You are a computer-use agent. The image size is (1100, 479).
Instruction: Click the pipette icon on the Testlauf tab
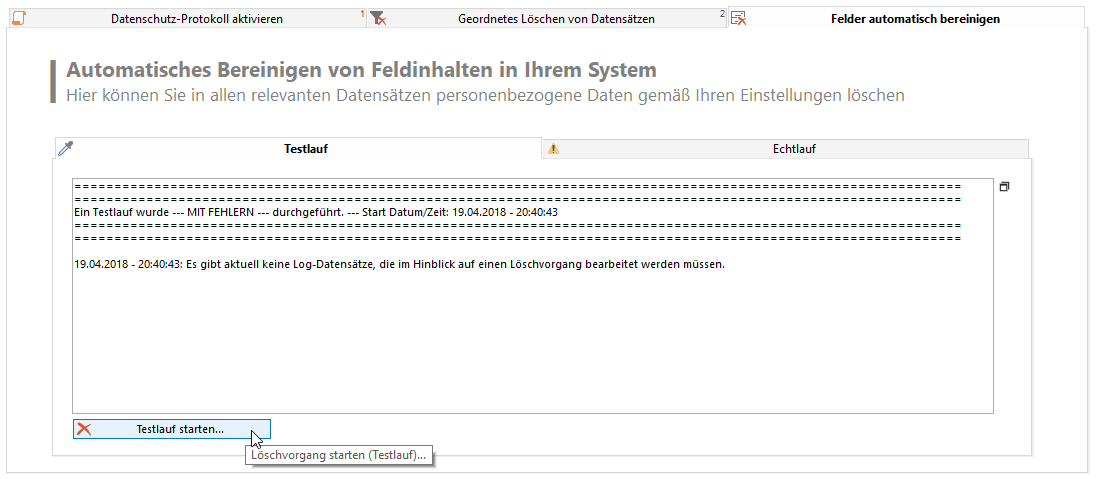click(x=65, y=149)
